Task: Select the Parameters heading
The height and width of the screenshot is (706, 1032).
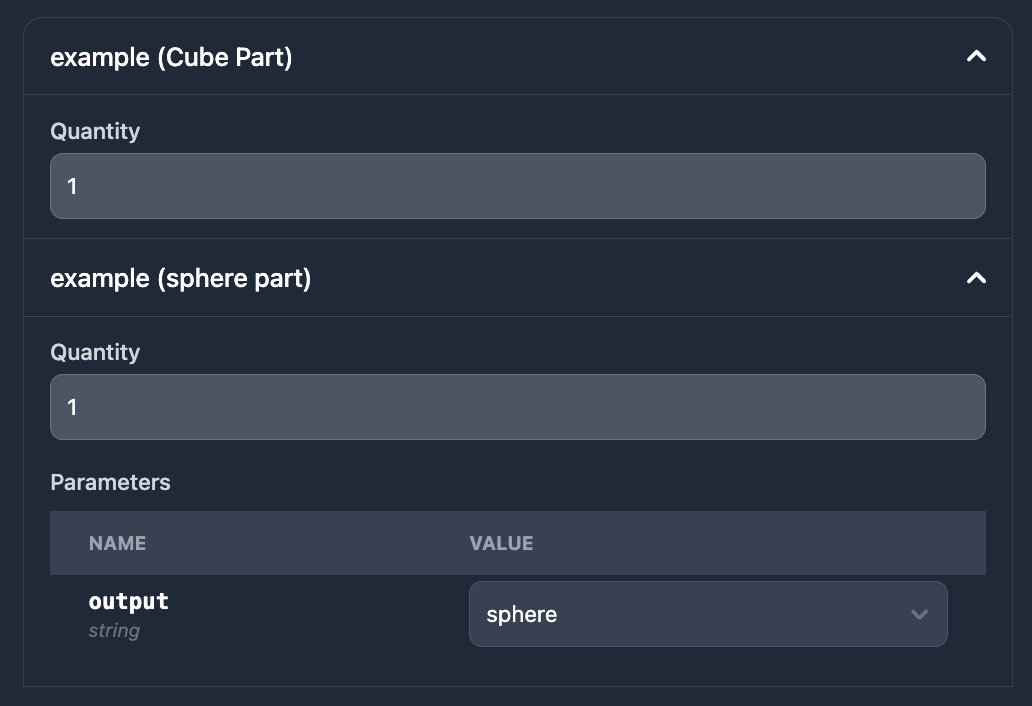Action: pyautogui.click(x=110, y=482)
